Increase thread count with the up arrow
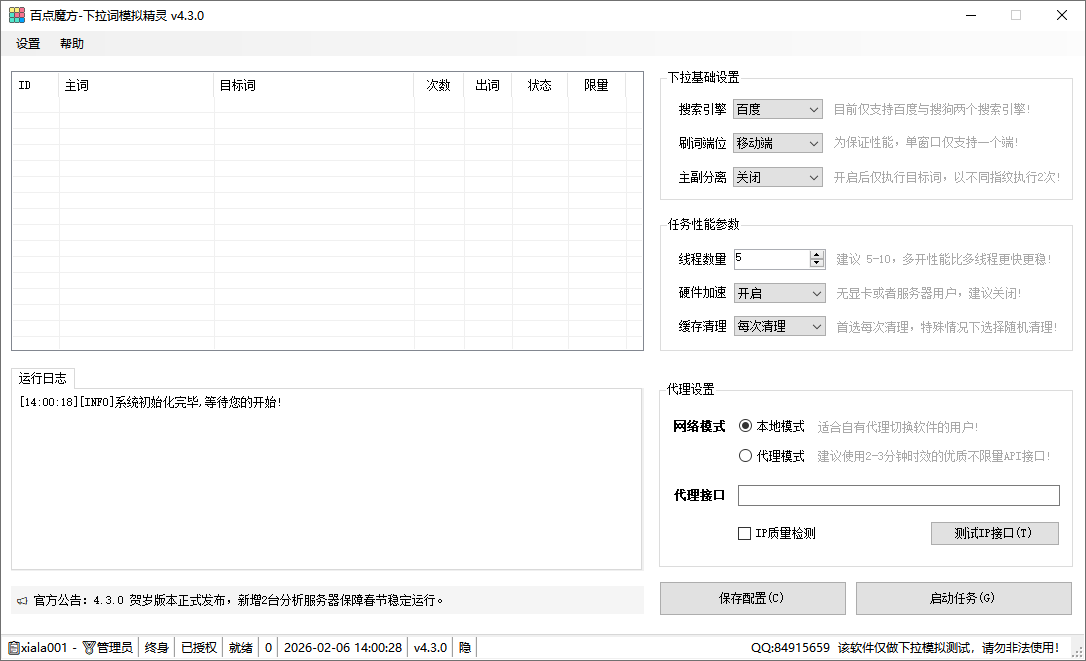This screenshot has width=1086, height=661. 817,254
